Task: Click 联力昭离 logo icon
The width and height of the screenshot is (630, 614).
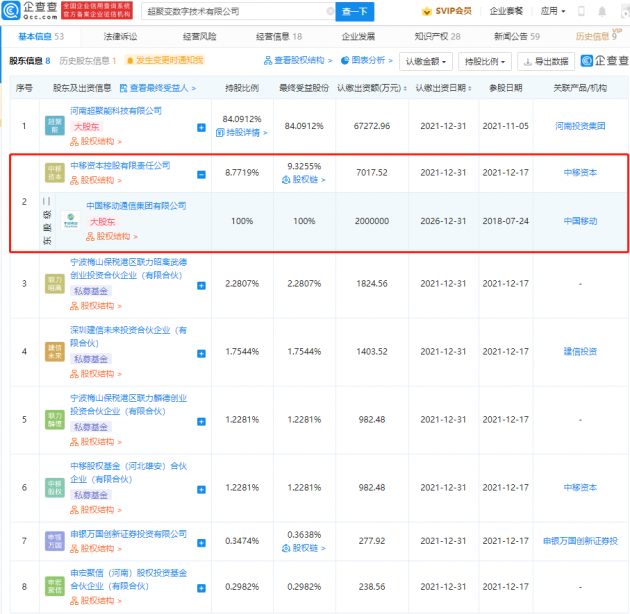Action: tap(55, 284)
